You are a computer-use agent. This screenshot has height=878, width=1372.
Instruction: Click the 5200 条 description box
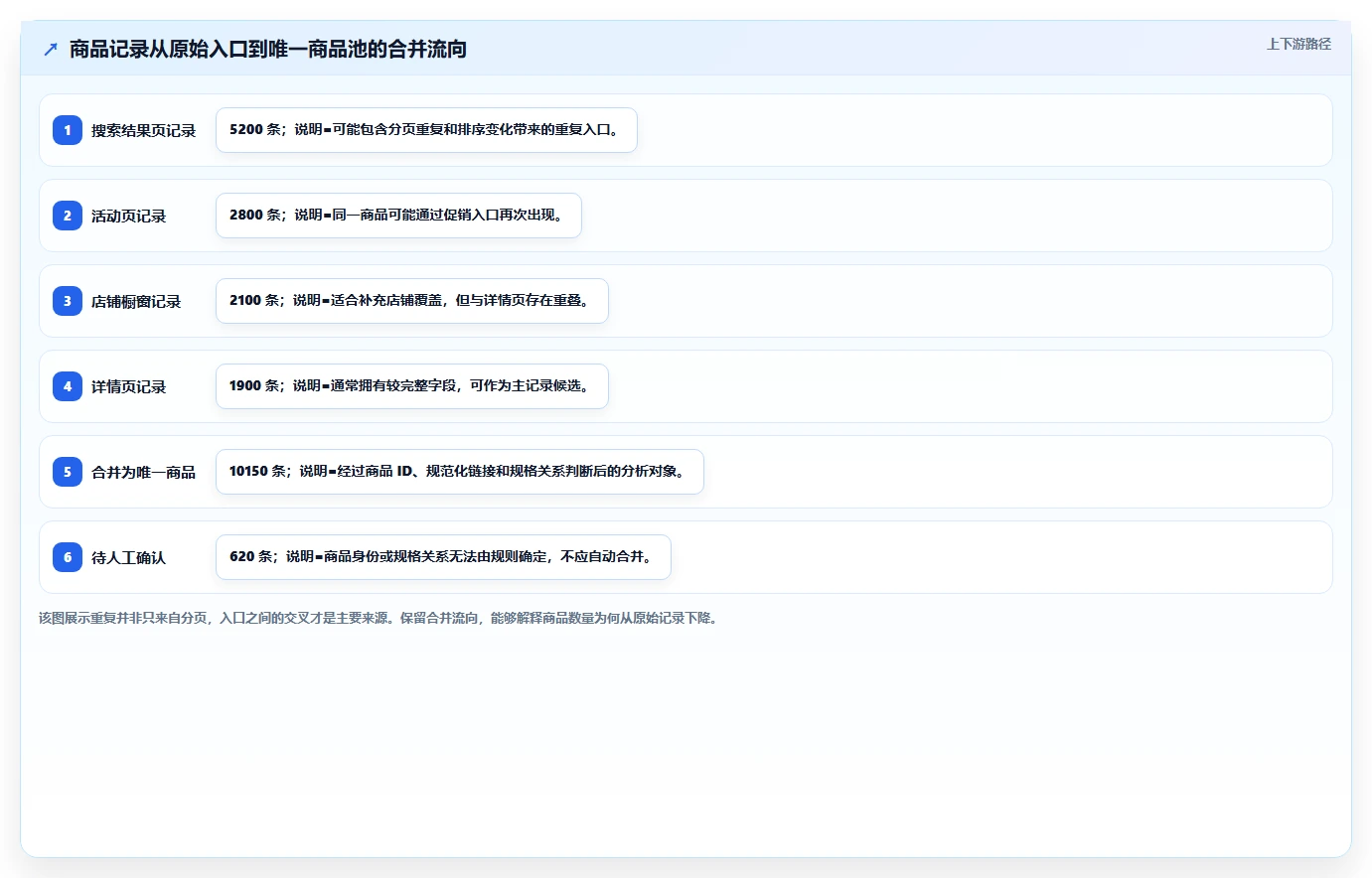tap(426, 130)
